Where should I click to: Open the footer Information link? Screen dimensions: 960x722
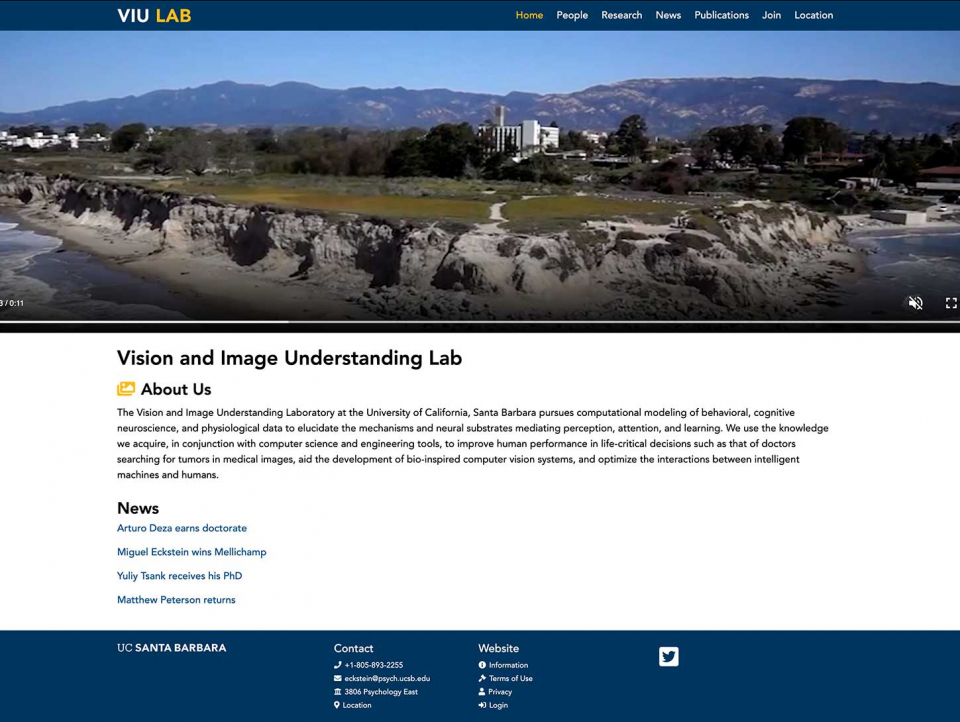click(x=508, y=665)
